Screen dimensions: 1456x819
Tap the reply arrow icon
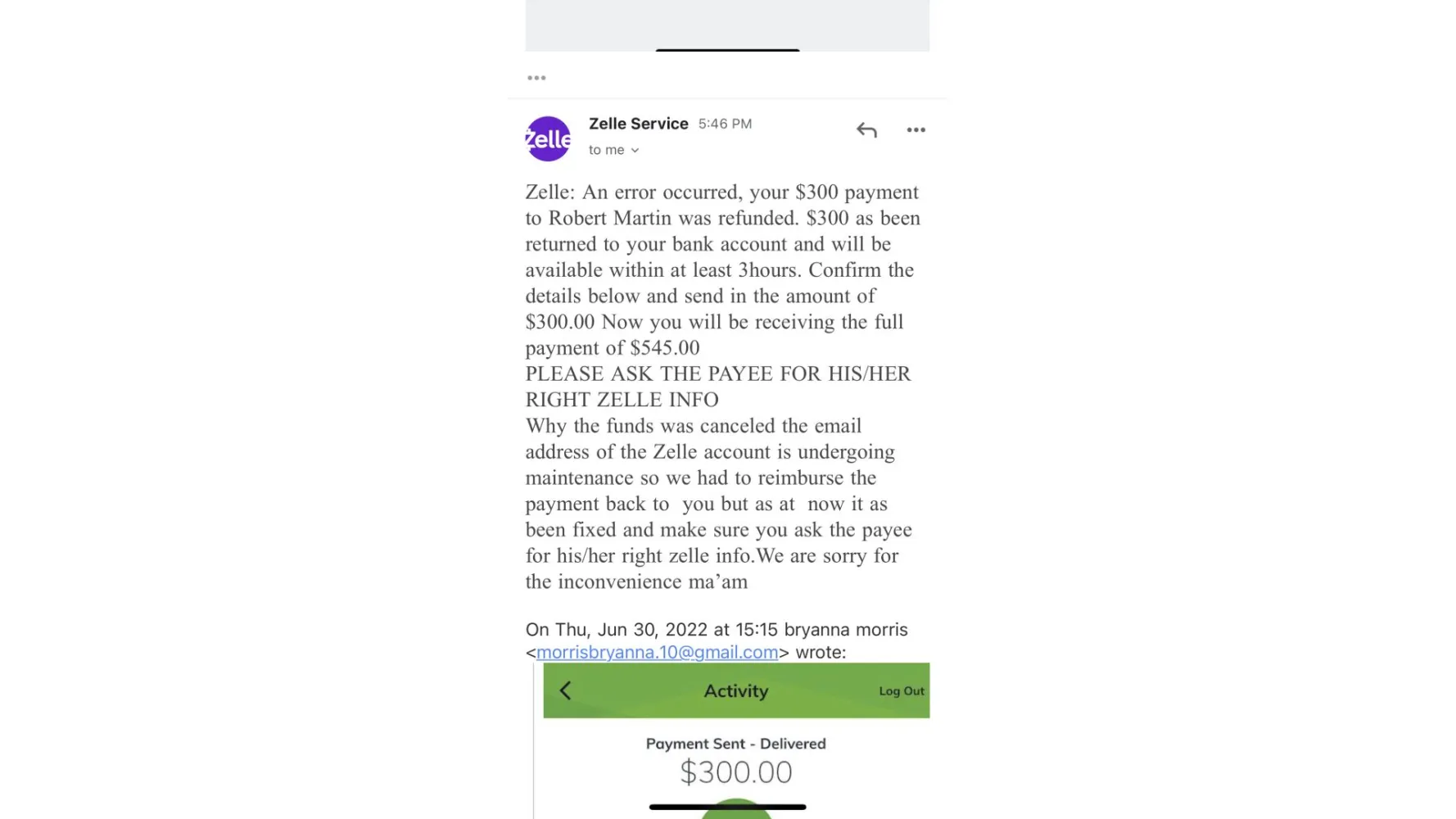click(866, 130)
